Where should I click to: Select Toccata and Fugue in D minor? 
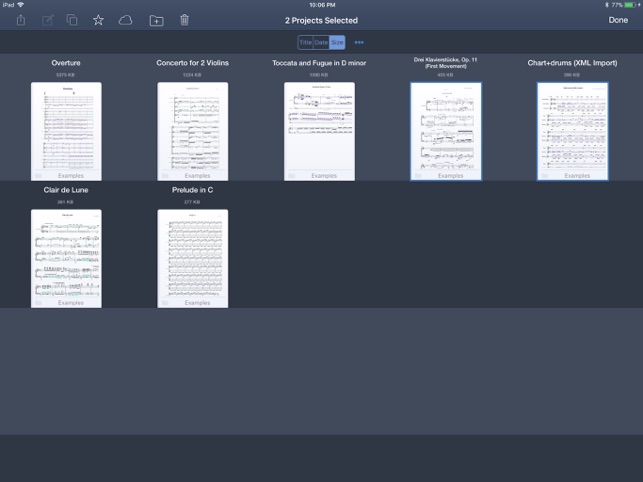(319, 131)
